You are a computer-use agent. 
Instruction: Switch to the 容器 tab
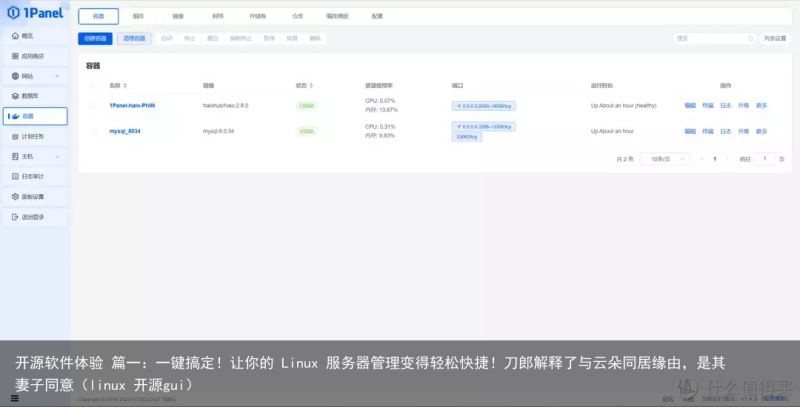98,16
